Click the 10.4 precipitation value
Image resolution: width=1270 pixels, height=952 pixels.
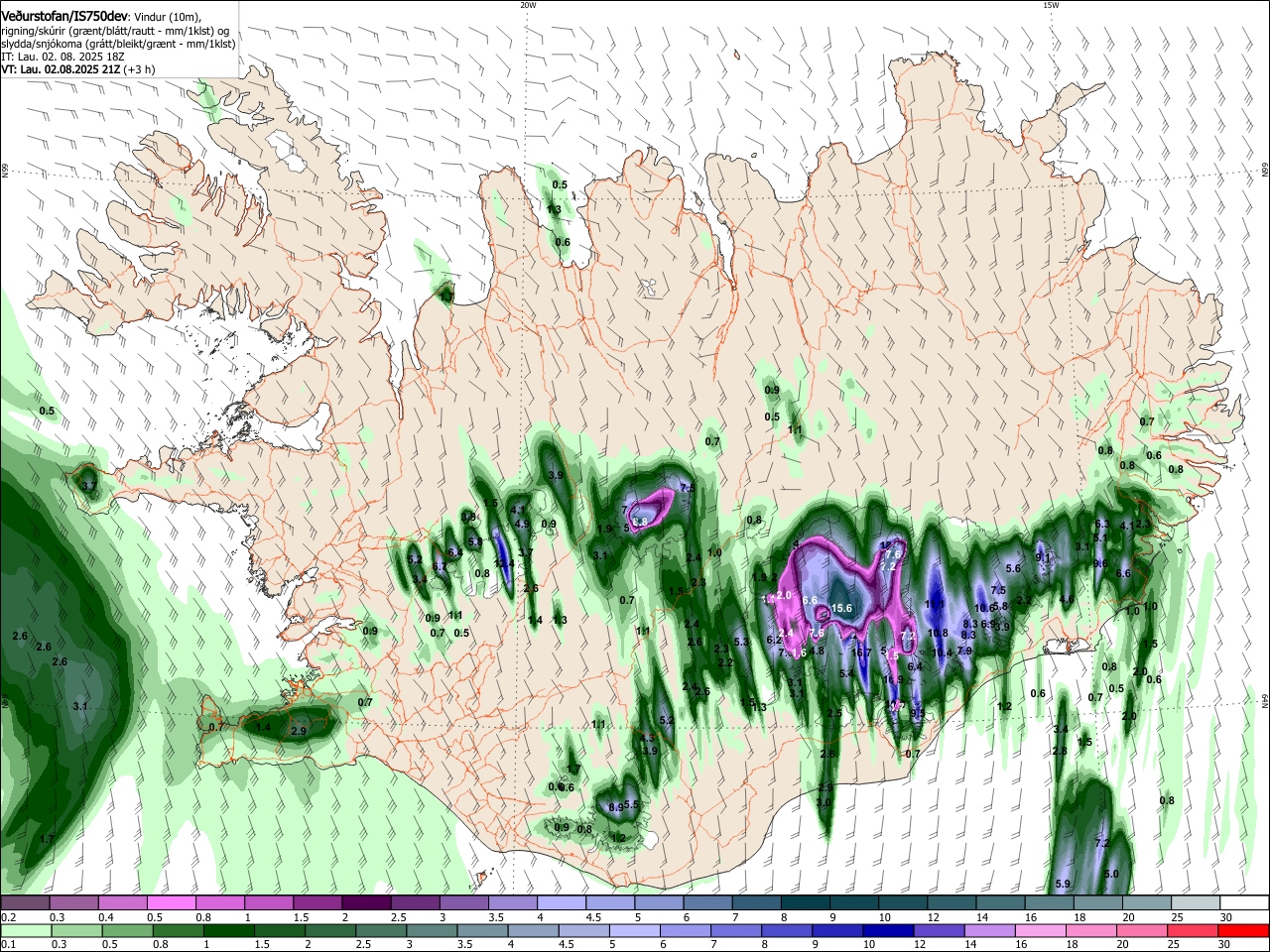click(x=943, y=653)
